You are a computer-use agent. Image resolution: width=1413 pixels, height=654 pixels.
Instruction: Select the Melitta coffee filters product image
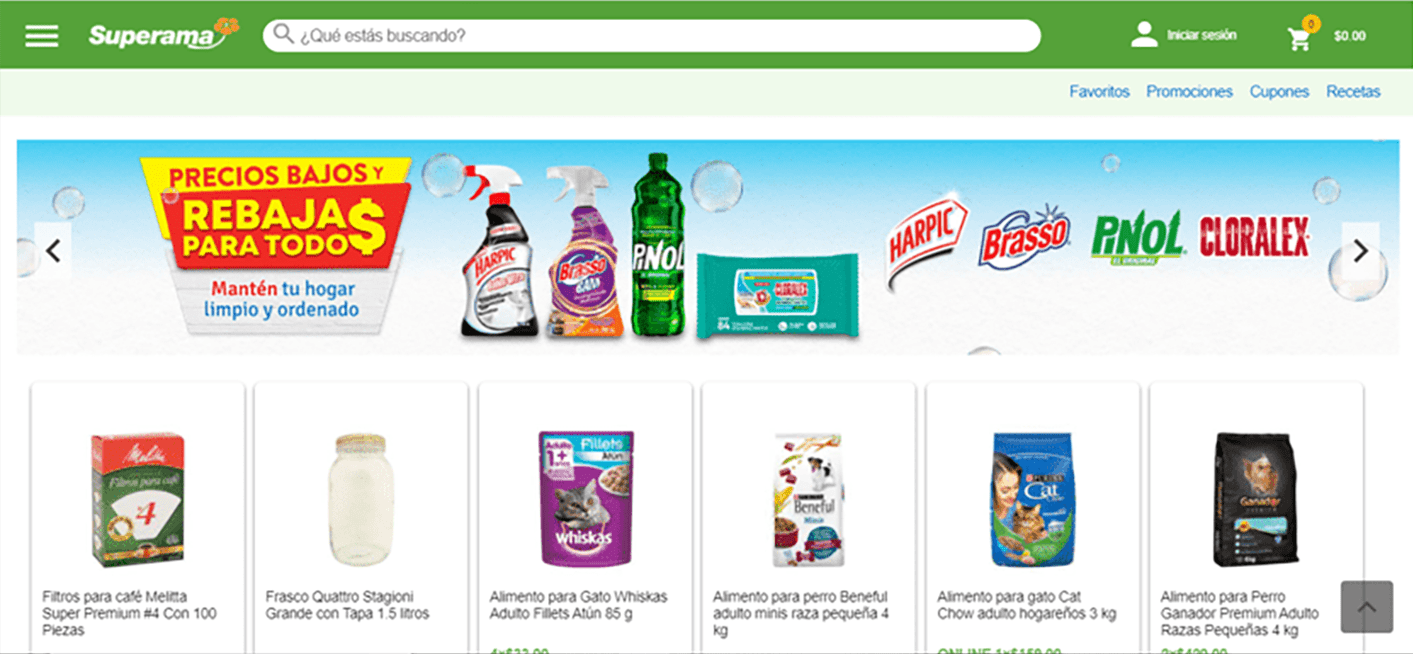[138, 499]
